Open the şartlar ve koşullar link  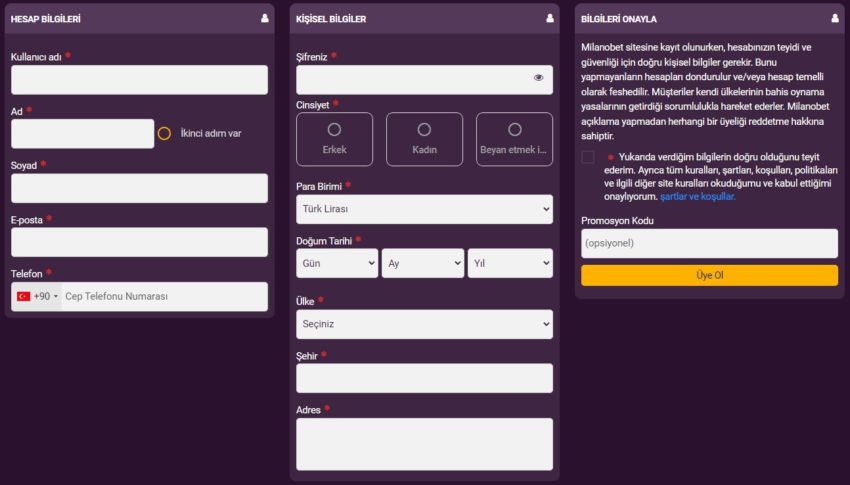698,197
